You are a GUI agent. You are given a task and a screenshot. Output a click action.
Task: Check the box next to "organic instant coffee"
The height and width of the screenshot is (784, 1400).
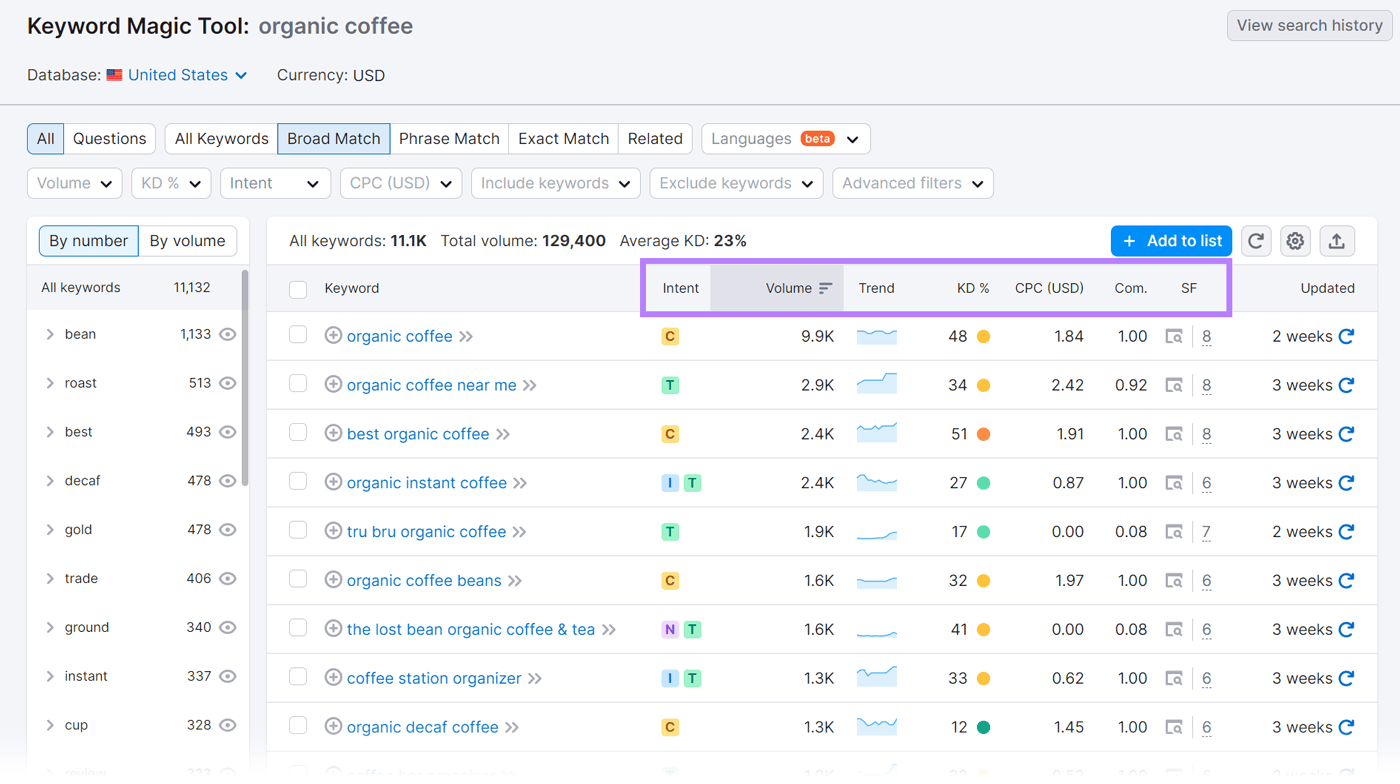[x=297, y=482]
